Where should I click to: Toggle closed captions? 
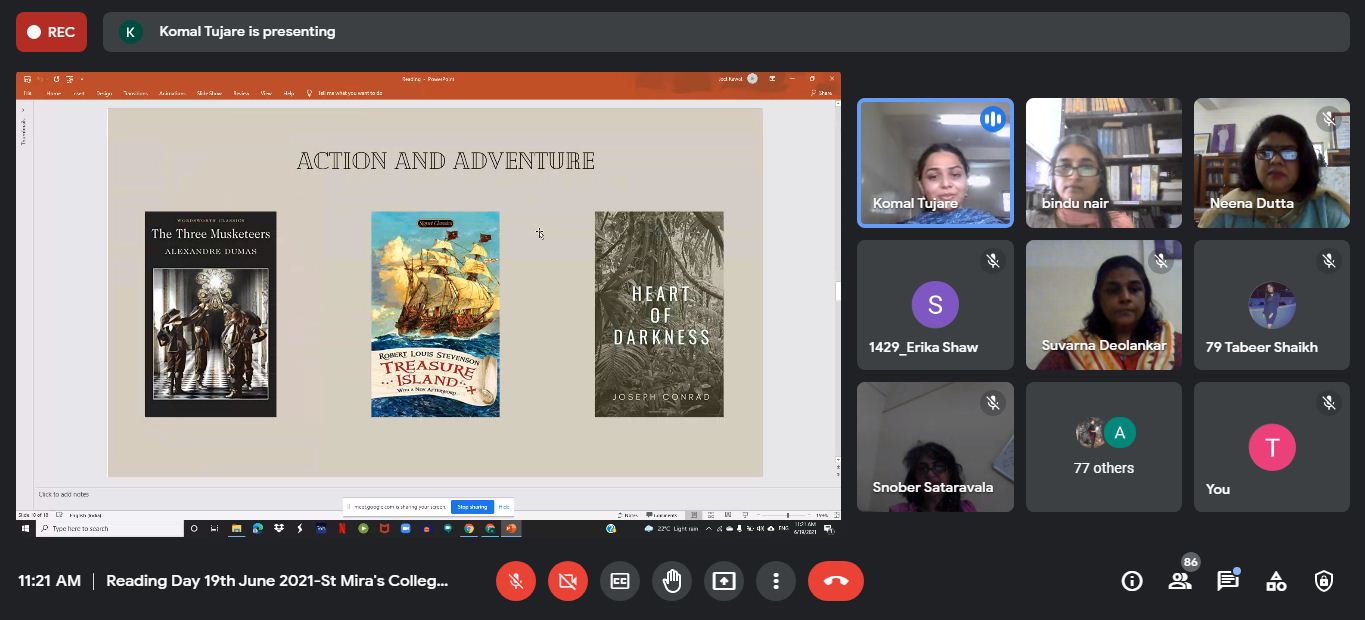point(620,581)
